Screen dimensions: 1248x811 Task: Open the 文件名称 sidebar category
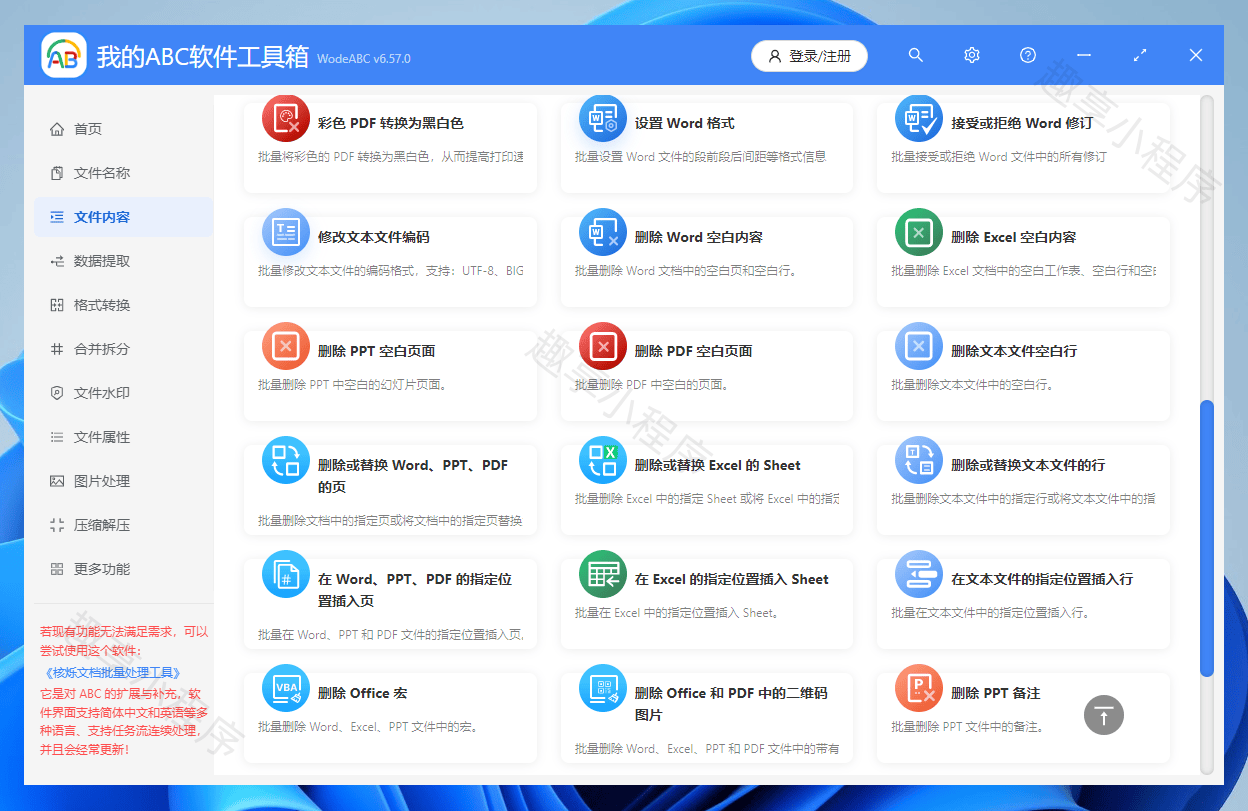[x=124, y=173]
